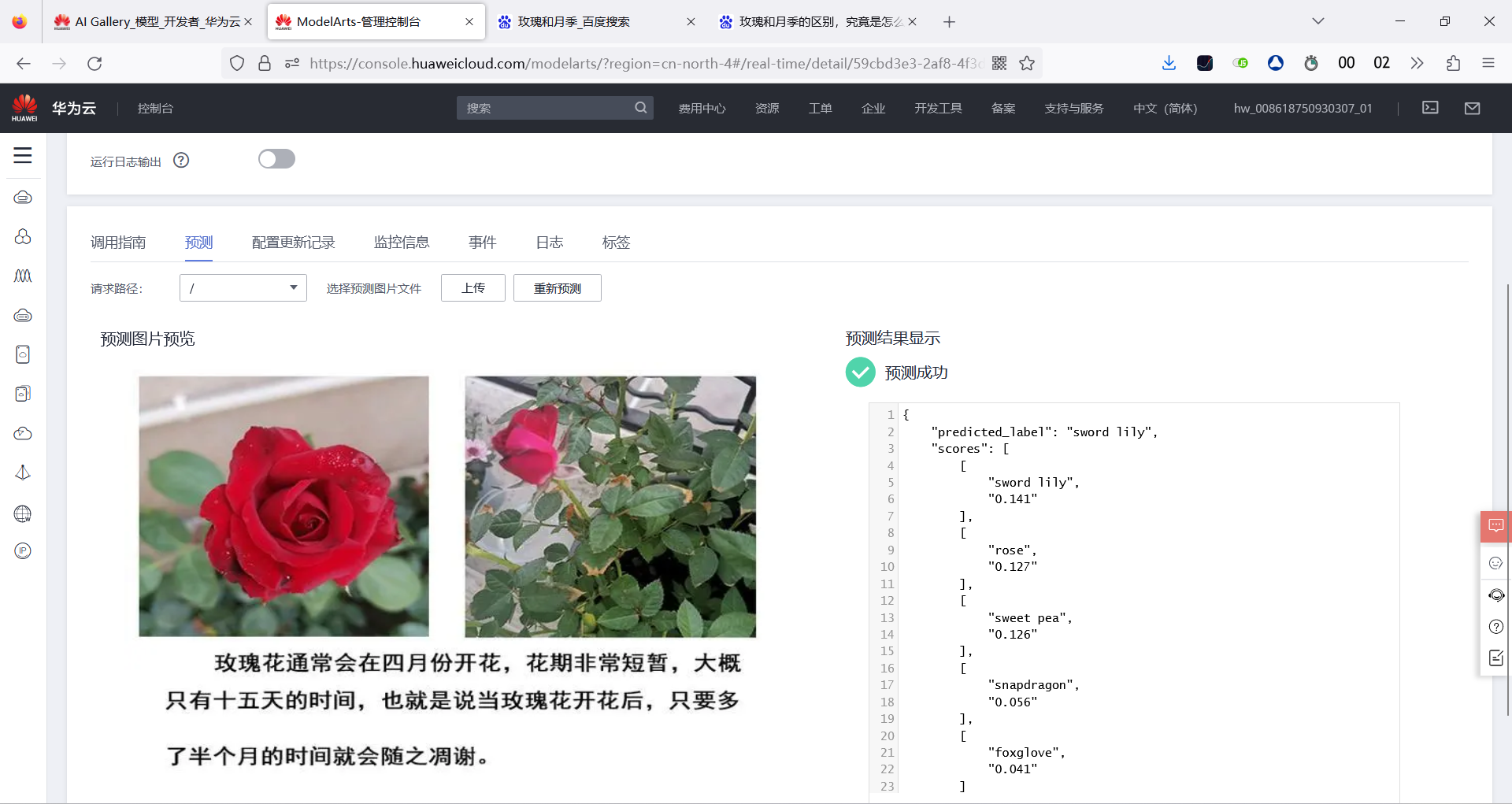Open the collapsed navigation hamburger menu
This screenshot has height=804, width=1512.
[x=23, y=156]
